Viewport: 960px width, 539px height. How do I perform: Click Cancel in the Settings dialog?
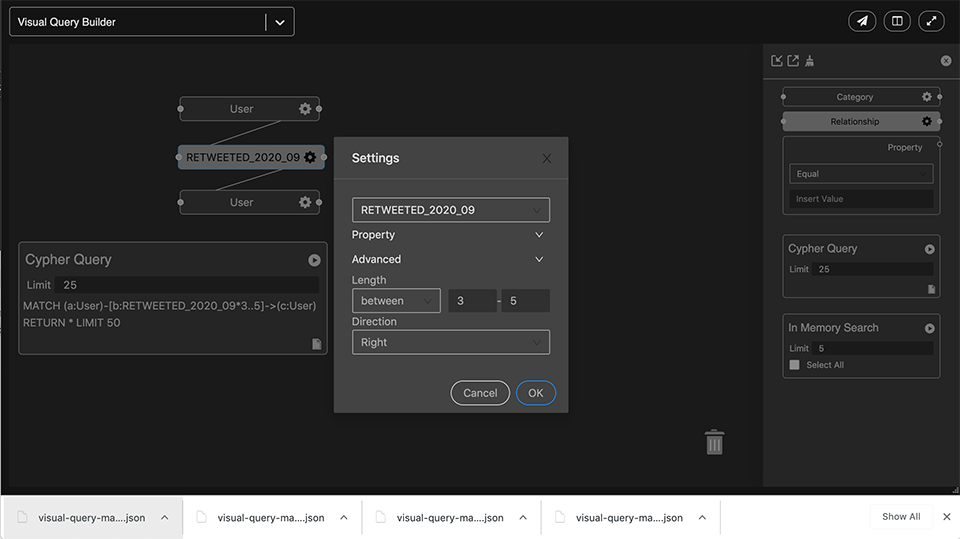pyautogui.click(x=480, y=393)
